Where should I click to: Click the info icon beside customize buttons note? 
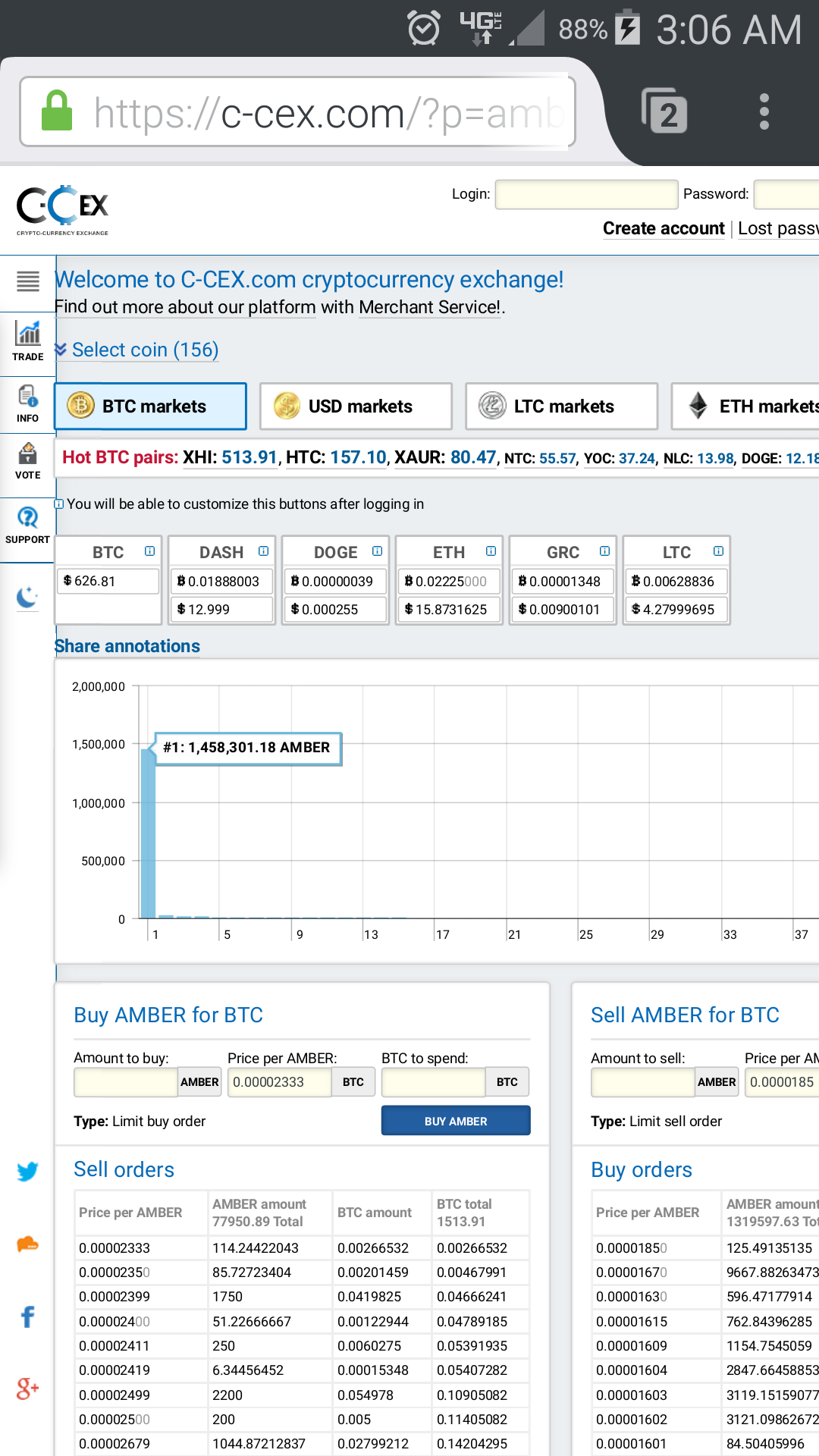coord(59,504)
